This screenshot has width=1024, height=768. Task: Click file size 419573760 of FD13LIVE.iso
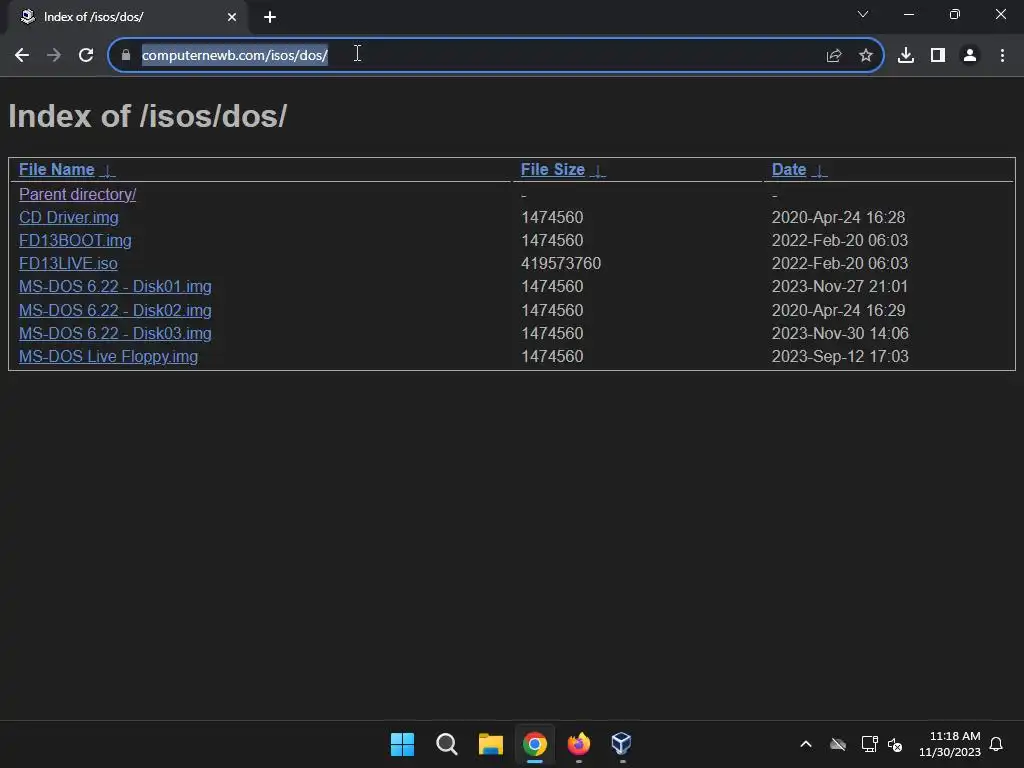561,263
